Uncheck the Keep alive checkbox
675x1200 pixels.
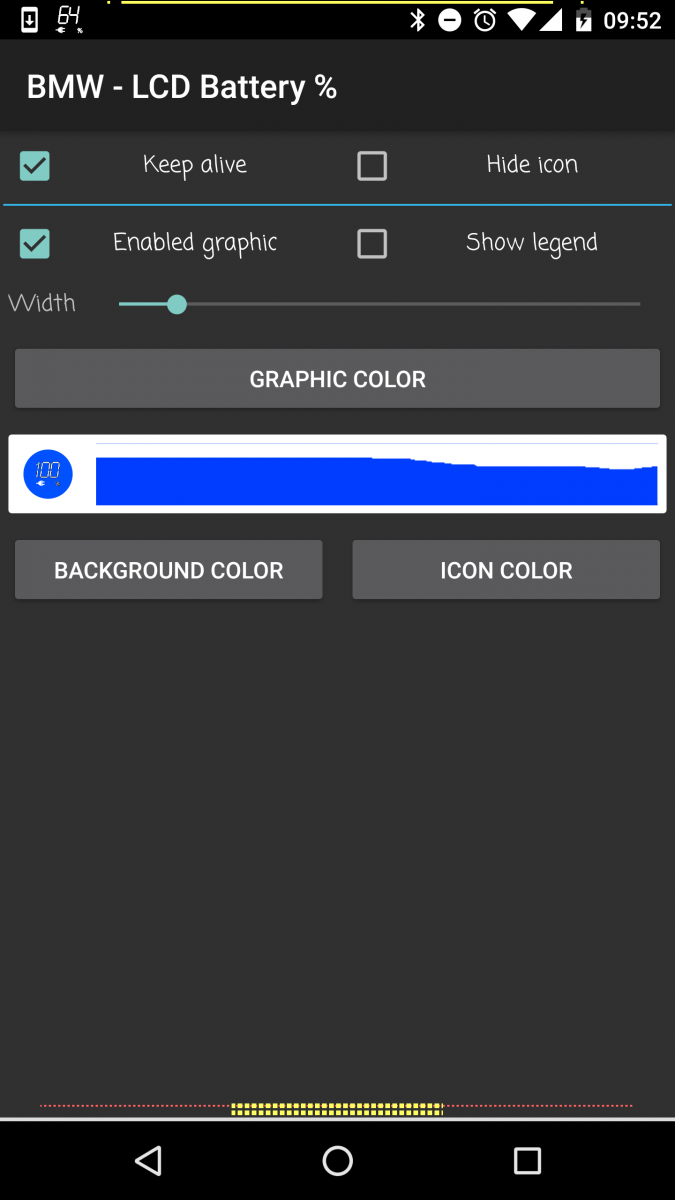click(x=35, y=166)
